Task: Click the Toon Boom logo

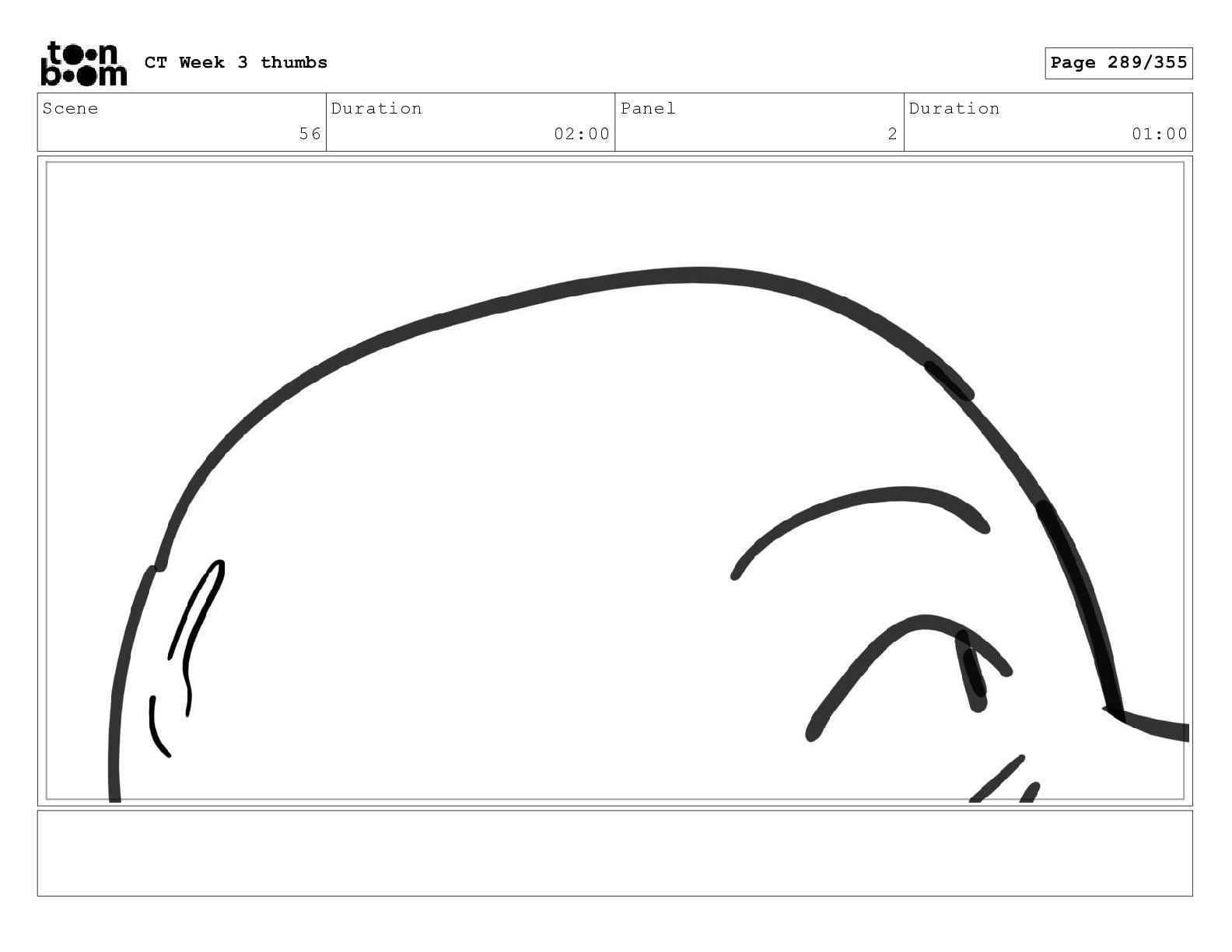Action: click(x=83, y=64)
